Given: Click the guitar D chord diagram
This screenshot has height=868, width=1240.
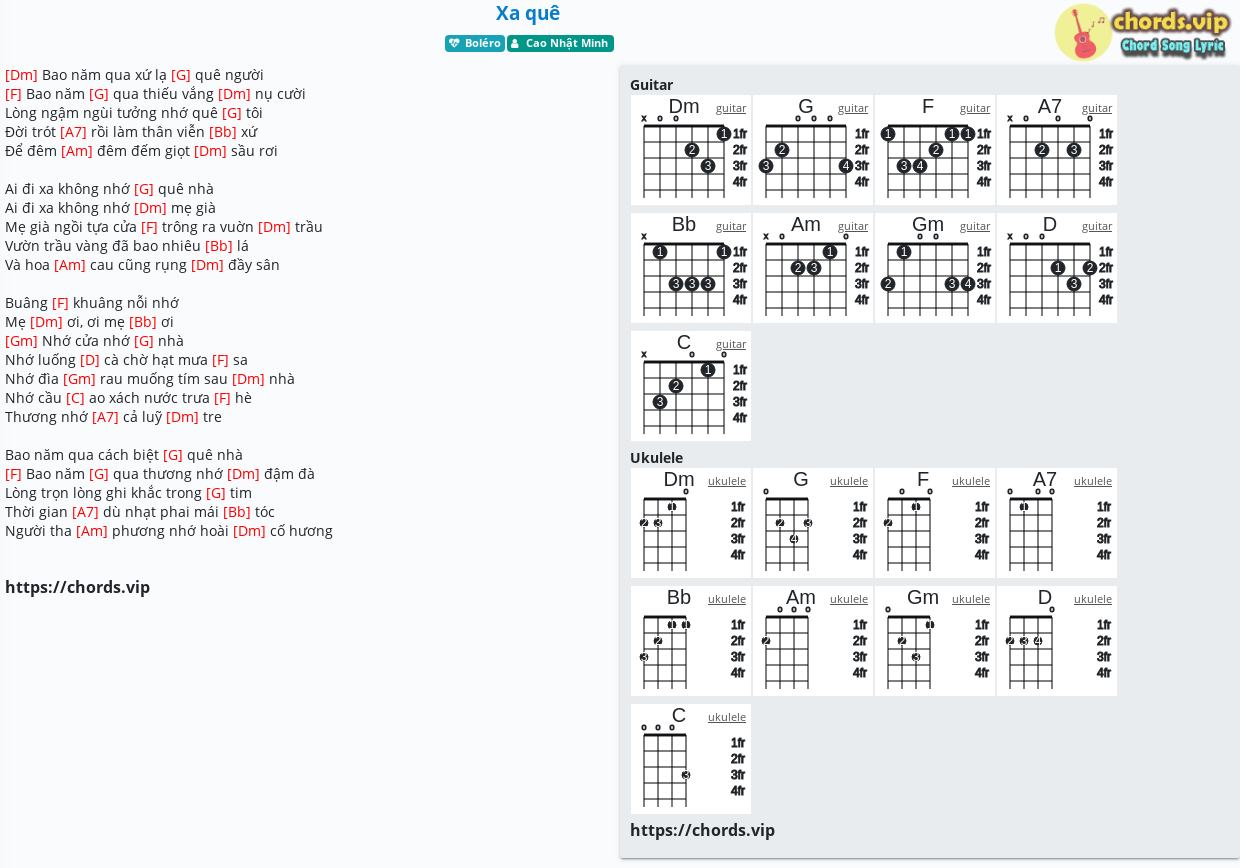Looking at the screenshot, I should click(x=1057, y=268).
